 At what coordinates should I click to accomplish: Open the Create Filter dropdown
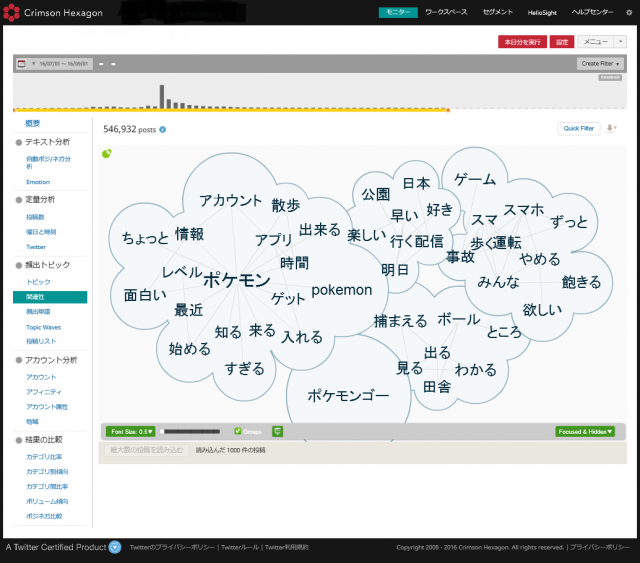click(600, 64)
